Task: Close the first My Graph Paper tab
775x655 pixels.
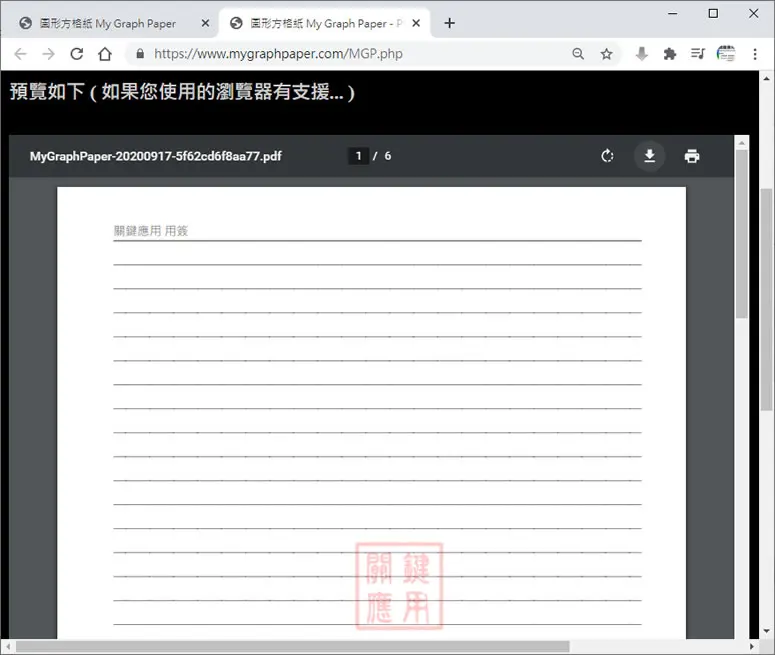Action: 206,23
